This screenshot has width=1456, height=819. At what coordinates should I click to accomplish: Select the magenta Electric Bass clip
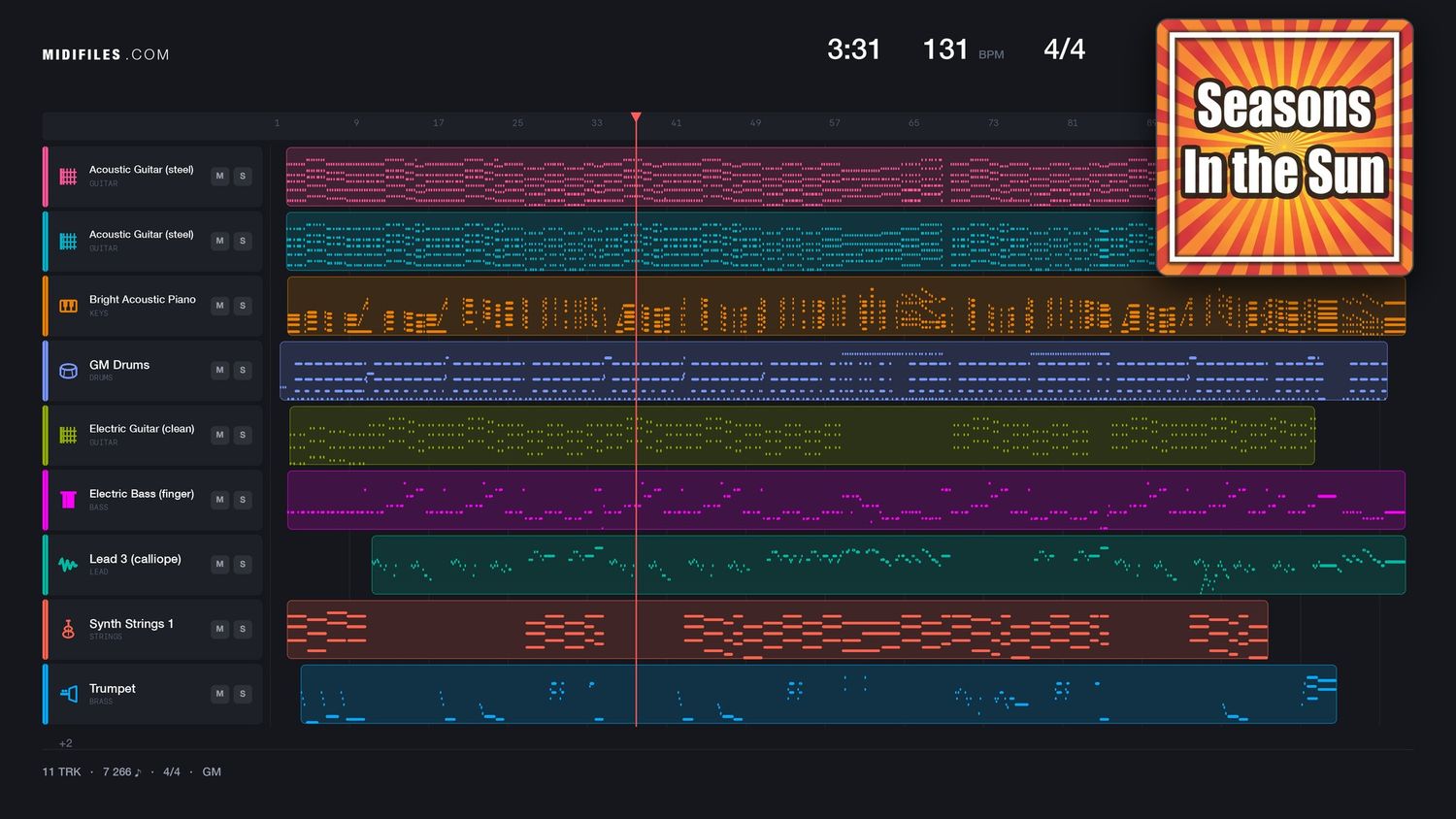point(846,500)
